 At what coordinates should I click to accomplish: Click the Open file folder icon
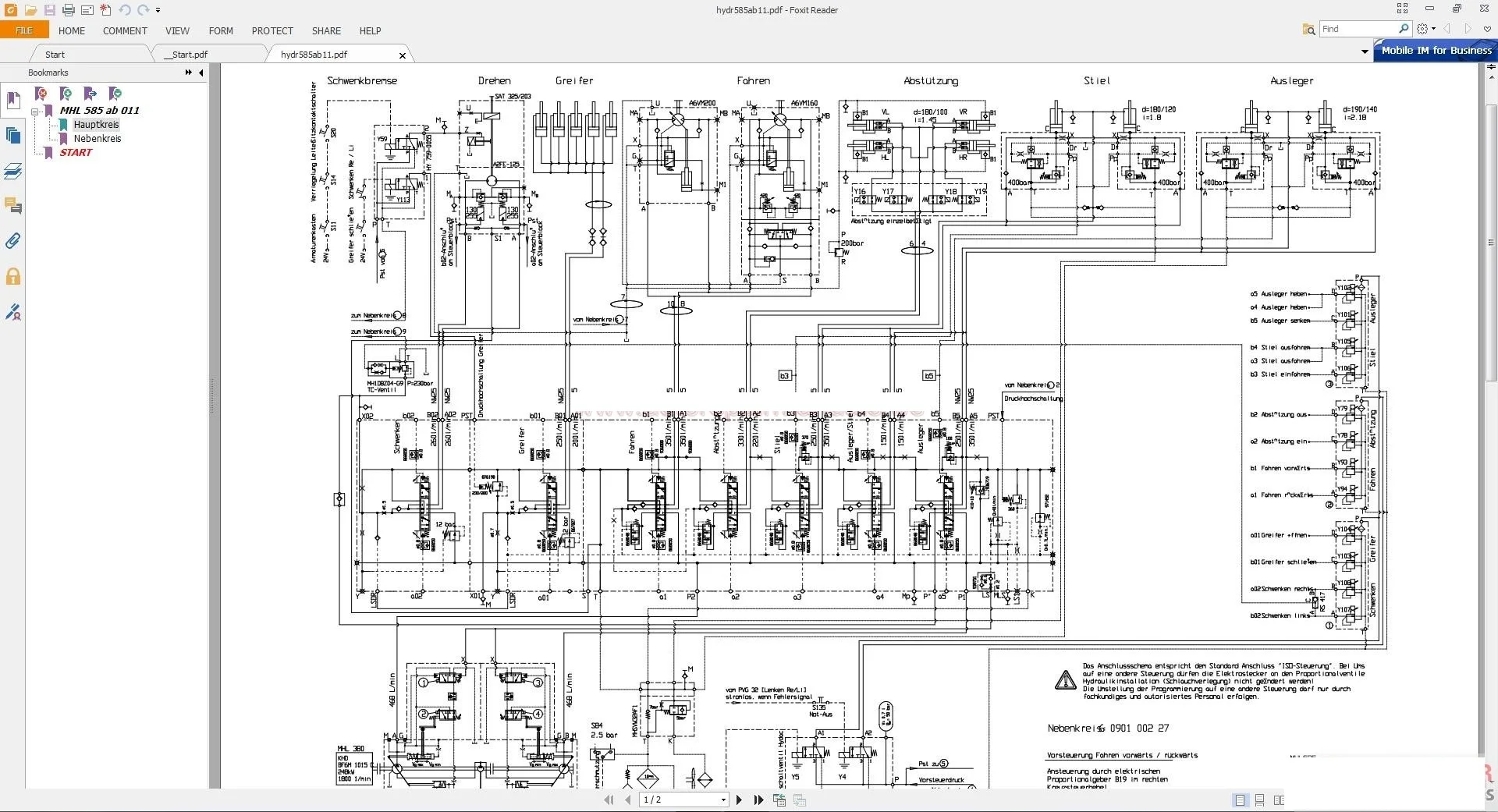pos(30,10)
